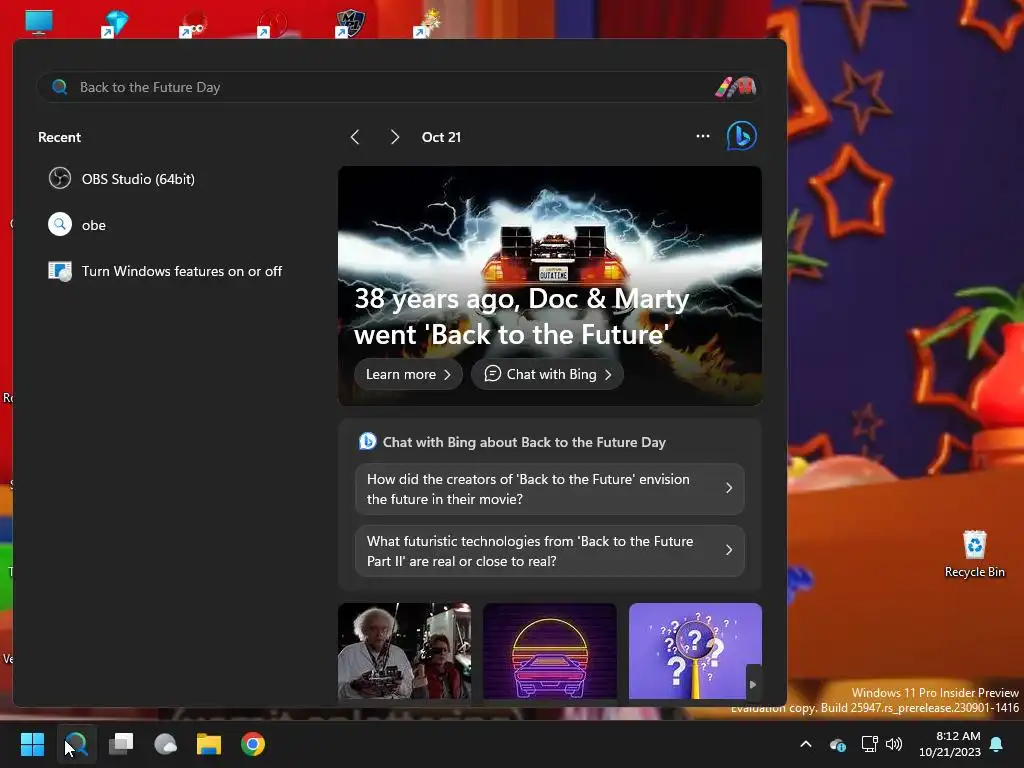
Task: Open clock showing 8:12 AM 10/21/2023
Action: [950, 744]
